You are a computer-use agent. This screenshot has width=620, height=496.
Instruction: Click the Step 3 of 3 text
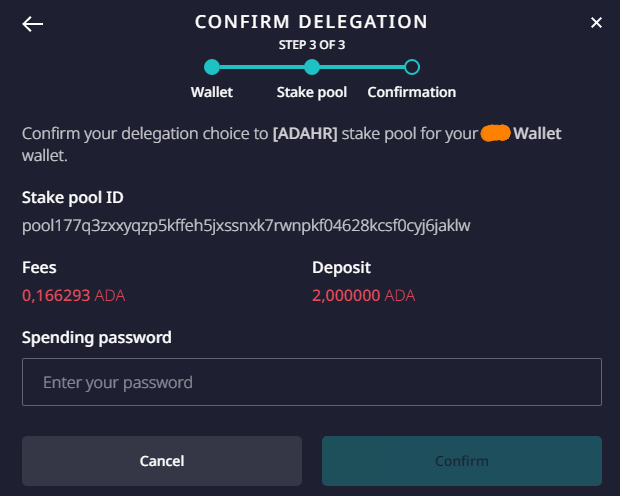[x=311, y=45]
